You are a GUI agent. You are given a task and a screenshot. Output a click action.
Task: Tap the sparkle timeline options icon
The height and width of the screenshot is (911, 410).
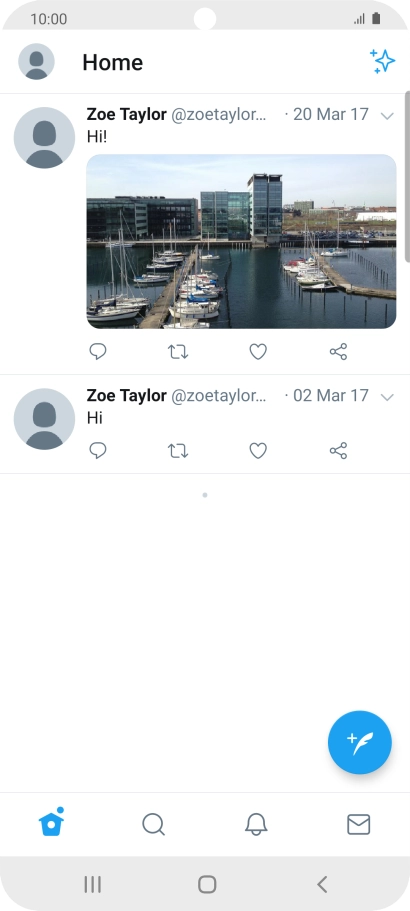point(382,61)
